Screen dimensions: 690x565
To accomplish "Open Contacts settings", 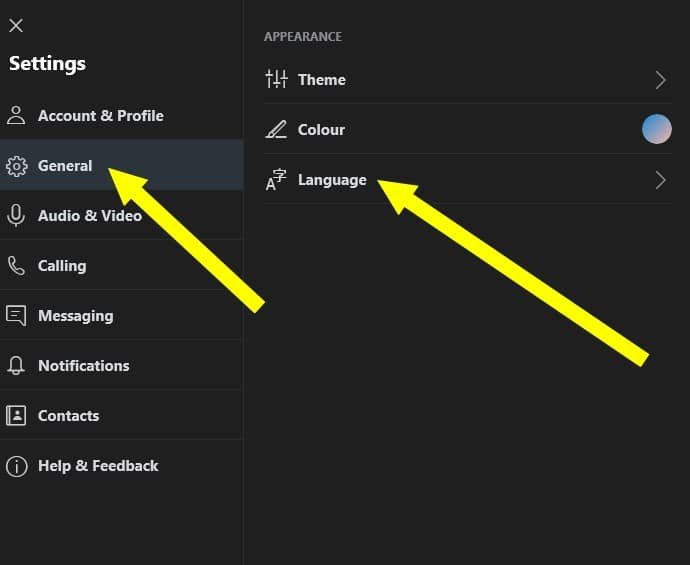I will point(121,415).
